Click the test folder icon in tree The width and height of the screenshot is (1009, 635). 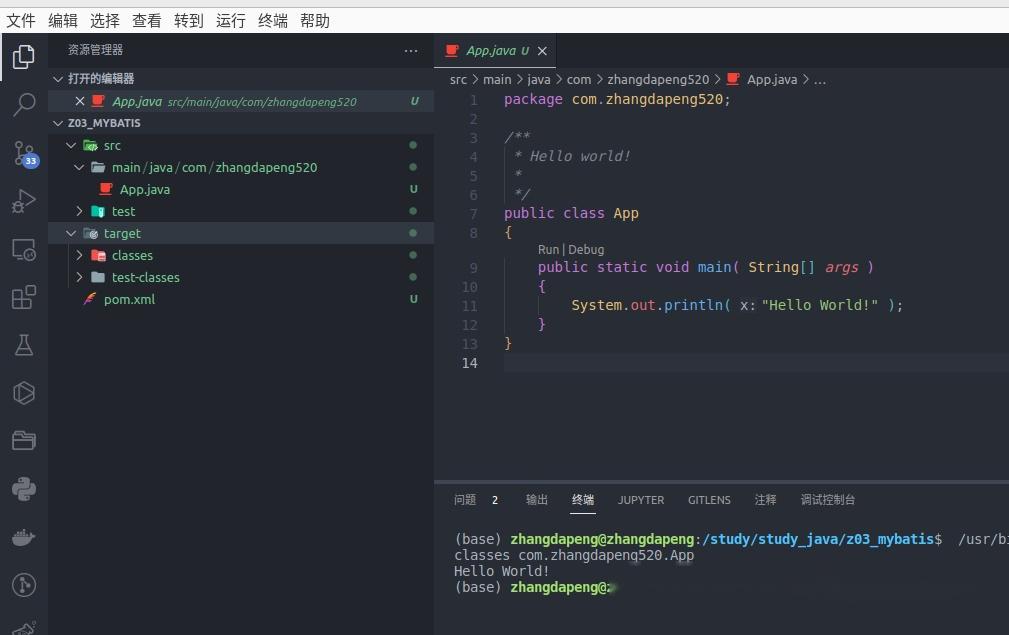(98, 211)
